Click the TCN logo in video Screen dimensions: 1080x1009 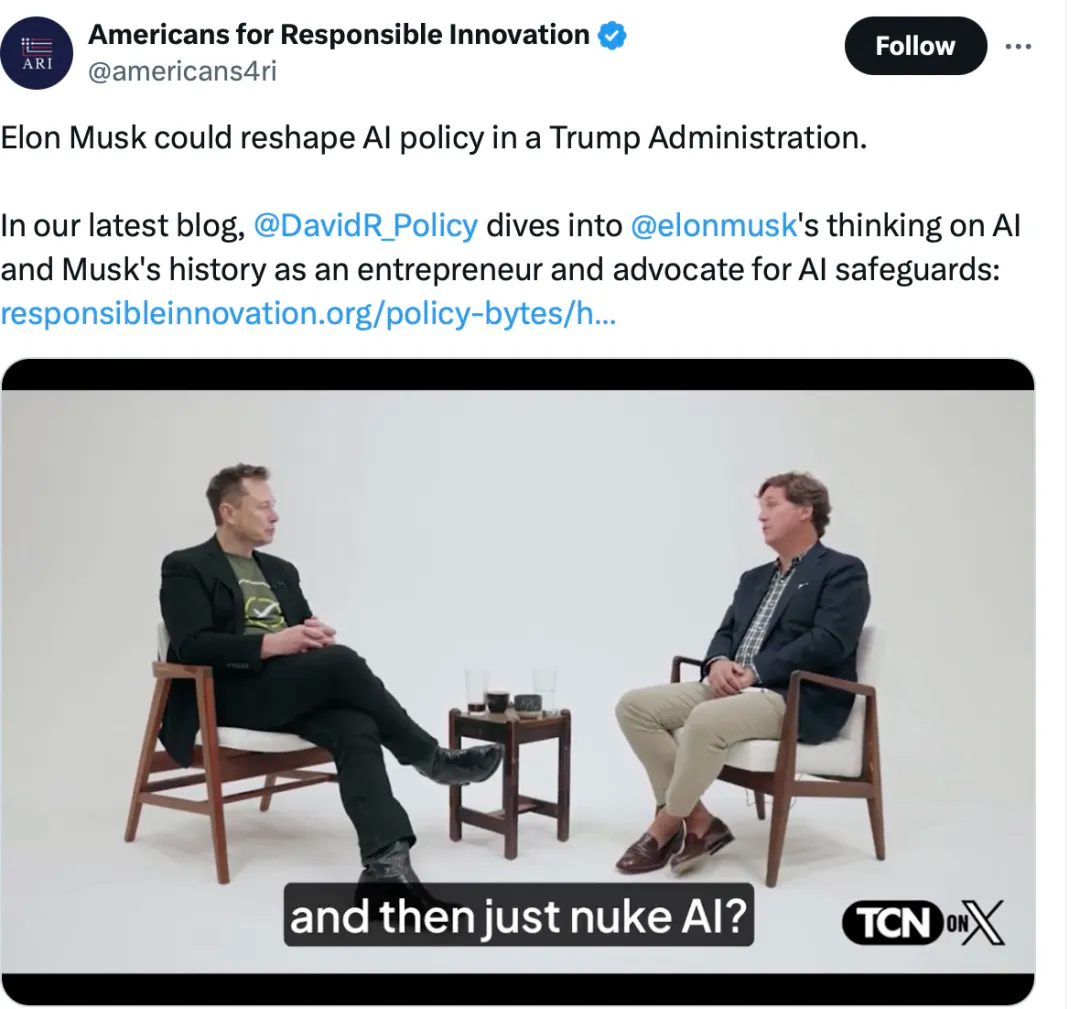(x=893, y=922)
